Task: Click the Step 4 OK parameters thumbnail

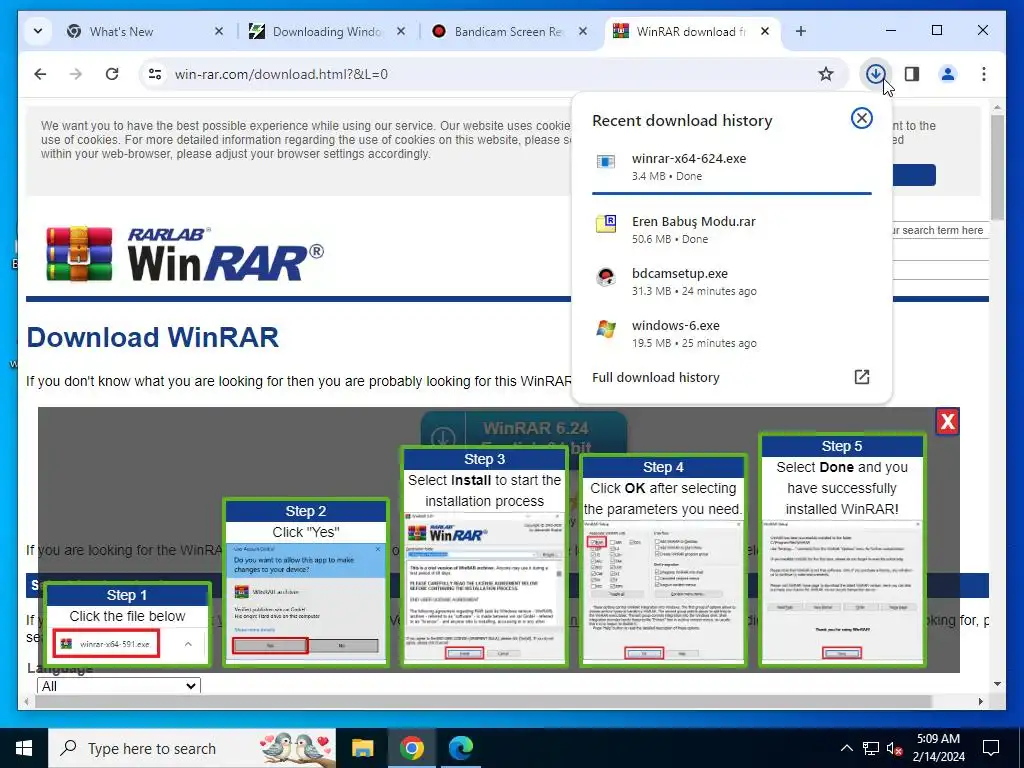Action: [x=663, y=560]
